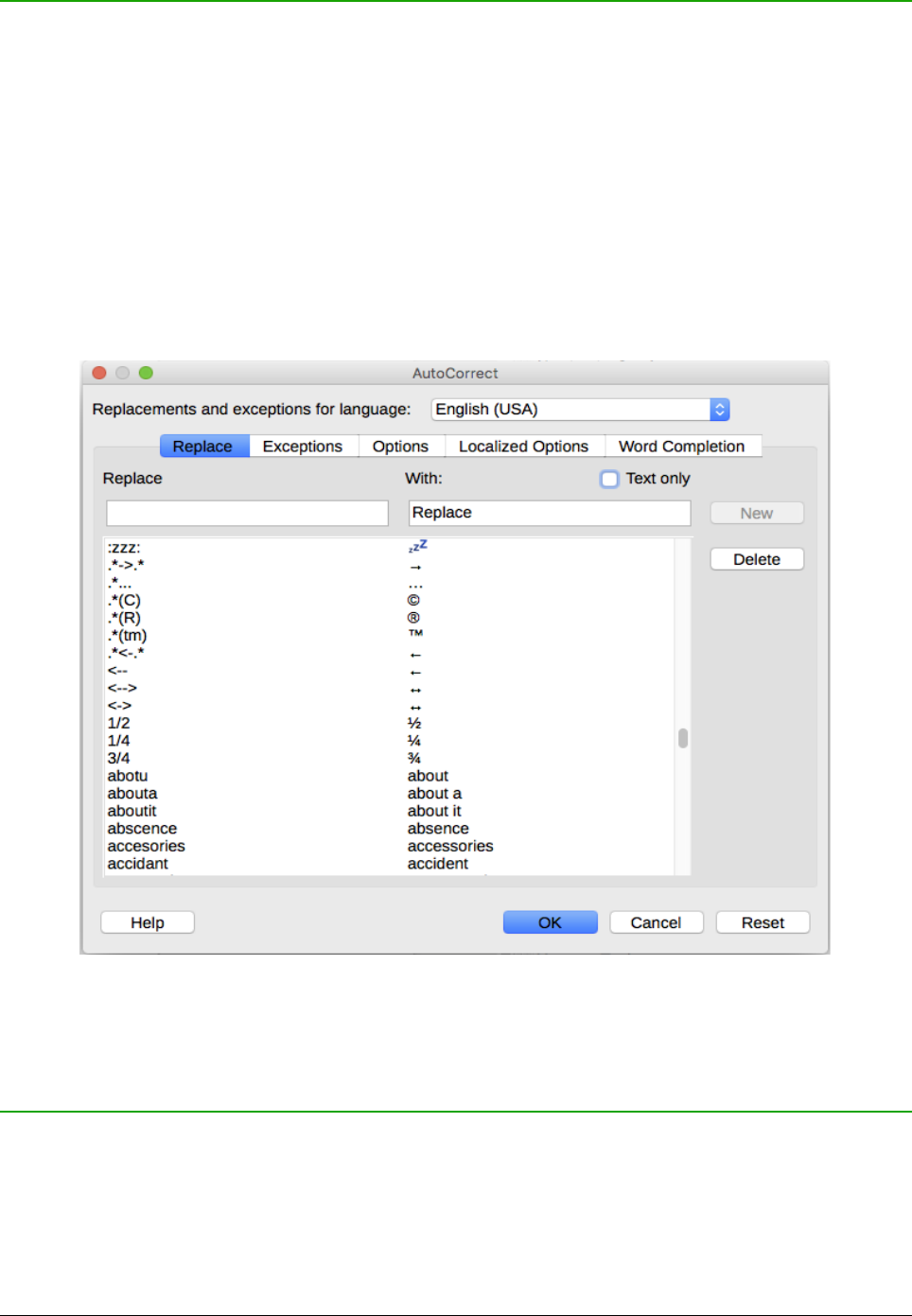Delete the selected replacement entry
Screen dimensions: 912x1316
click(757, 559)
